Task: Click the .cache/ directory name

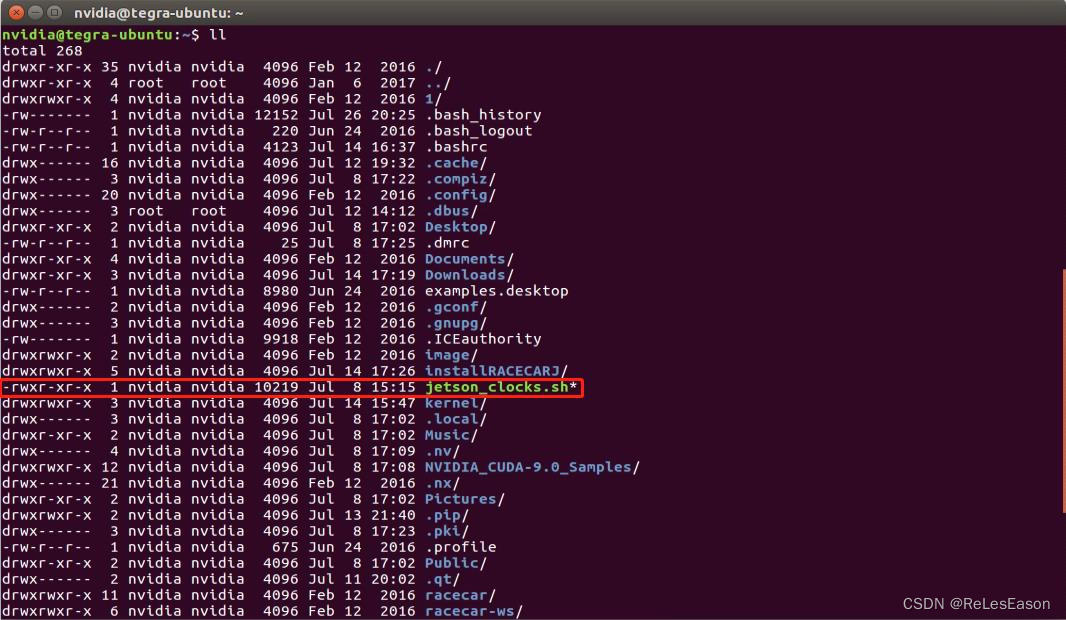Action: click(x=456, y=163)
